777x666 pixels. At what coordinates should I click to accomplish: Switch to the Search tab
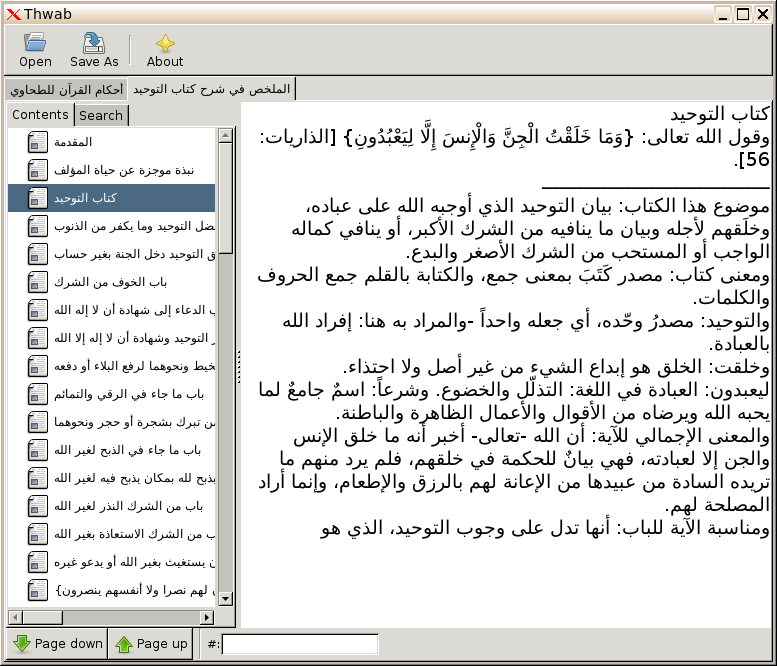coord(101,115)
